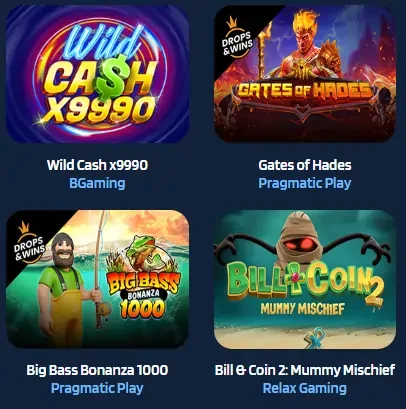This screenshot has width=406, height=409.
Task: Open the Gates of Hades game title
Action: [305, 165]
